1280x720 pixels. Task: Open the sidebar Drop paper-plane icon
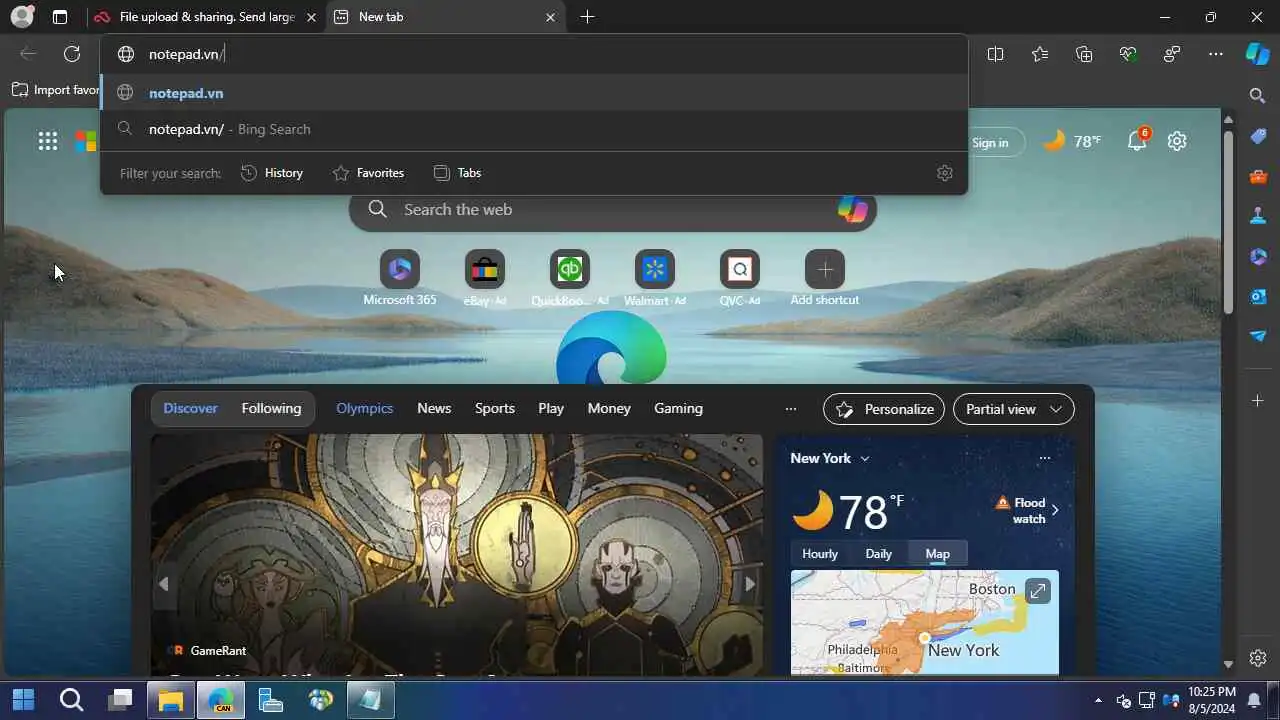tap(1258, 336)
